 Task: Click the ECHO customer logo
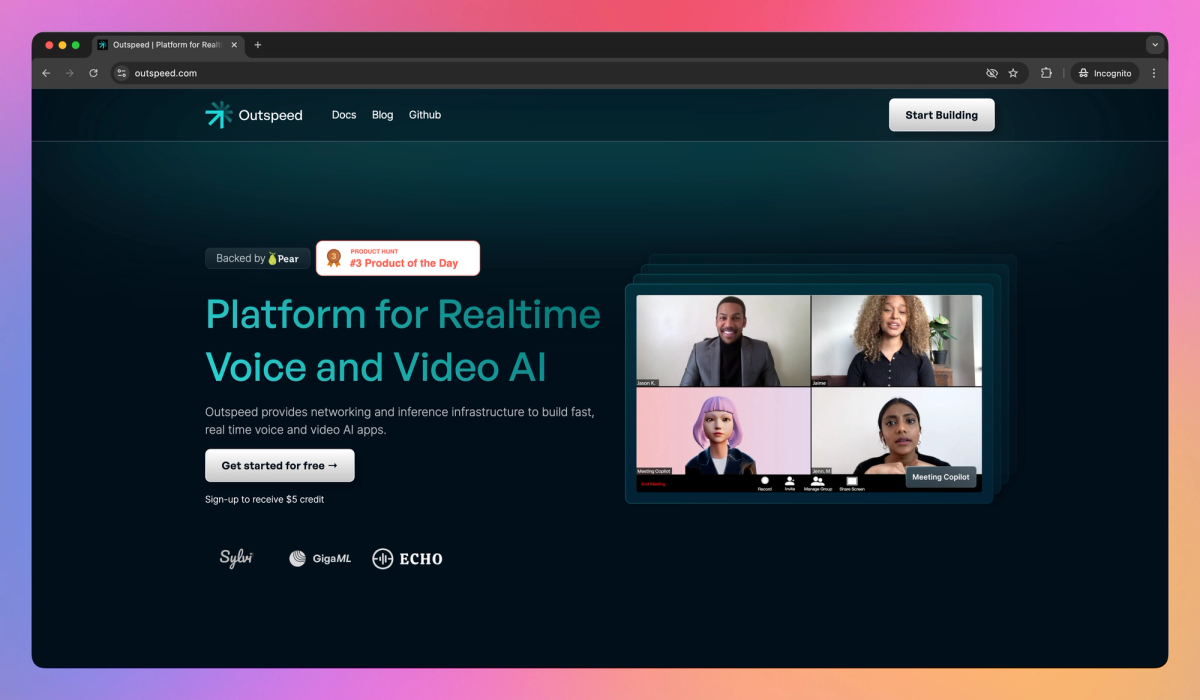407,559
